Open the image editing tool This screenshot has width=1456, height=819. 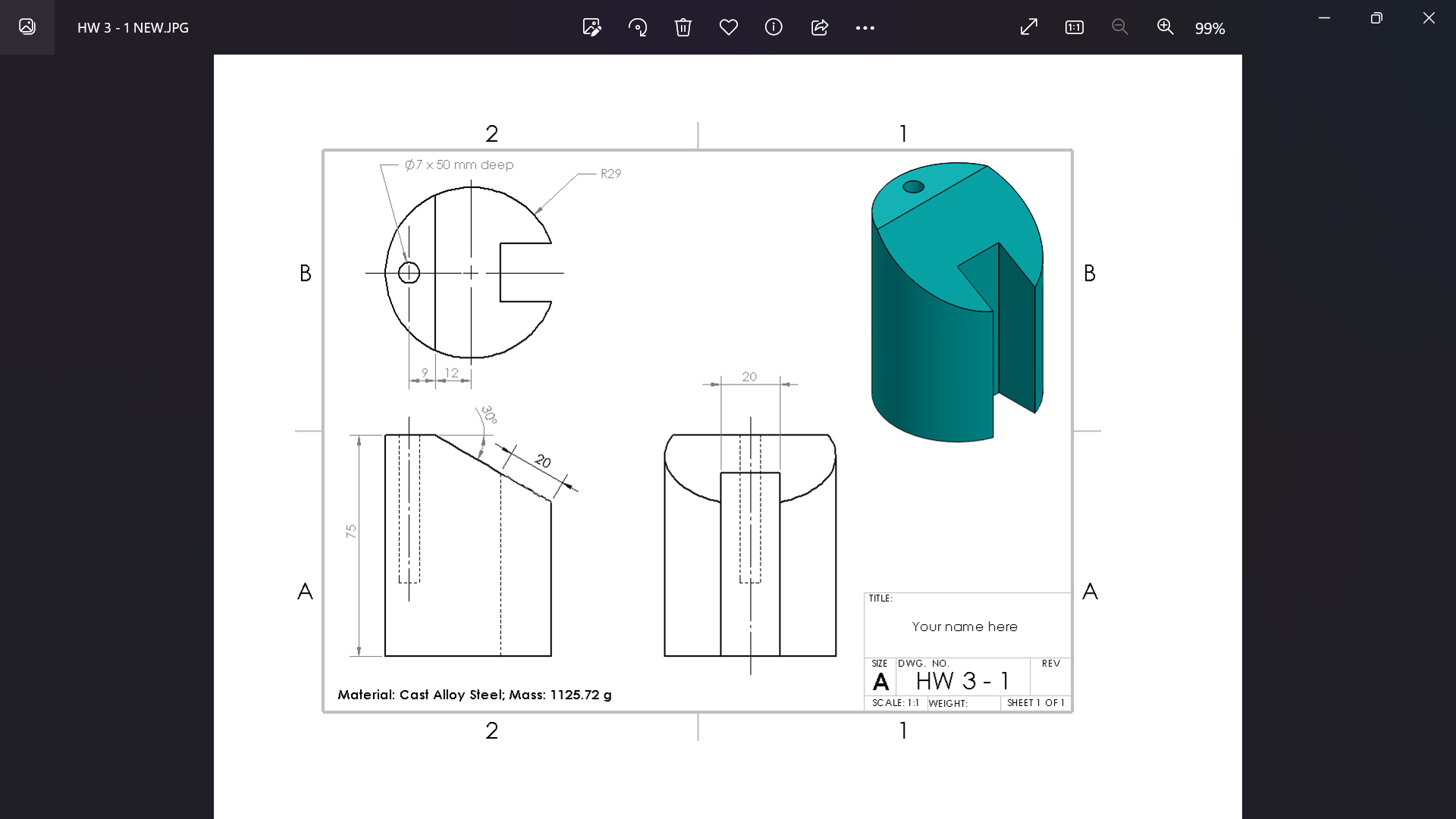(591, 27)
